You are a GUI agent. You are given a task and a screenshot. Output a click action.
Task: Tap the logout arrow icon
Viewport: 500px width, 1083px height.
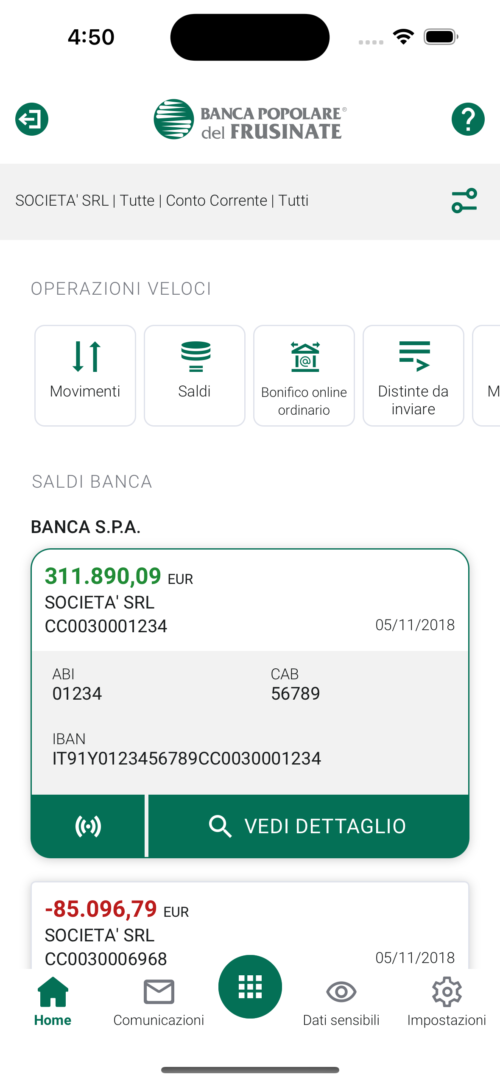[32, 119]
